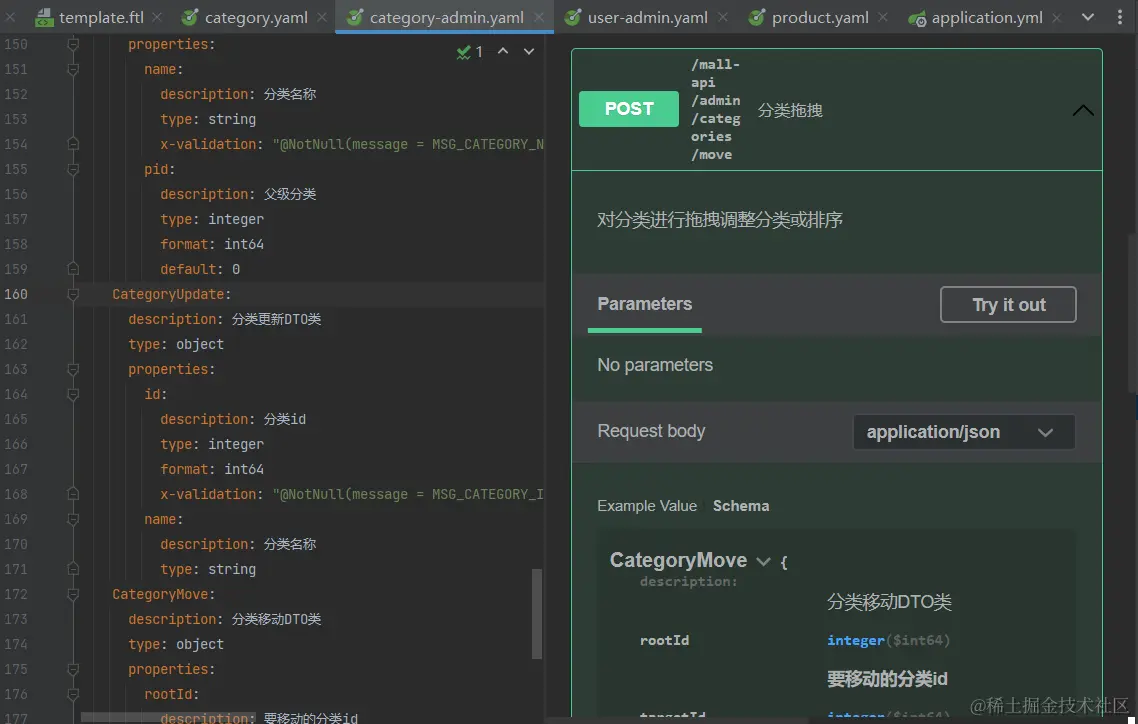Switch to the template.ftl tab
Viewport: 1138px width, 724px height.
(x=101, y=17)
